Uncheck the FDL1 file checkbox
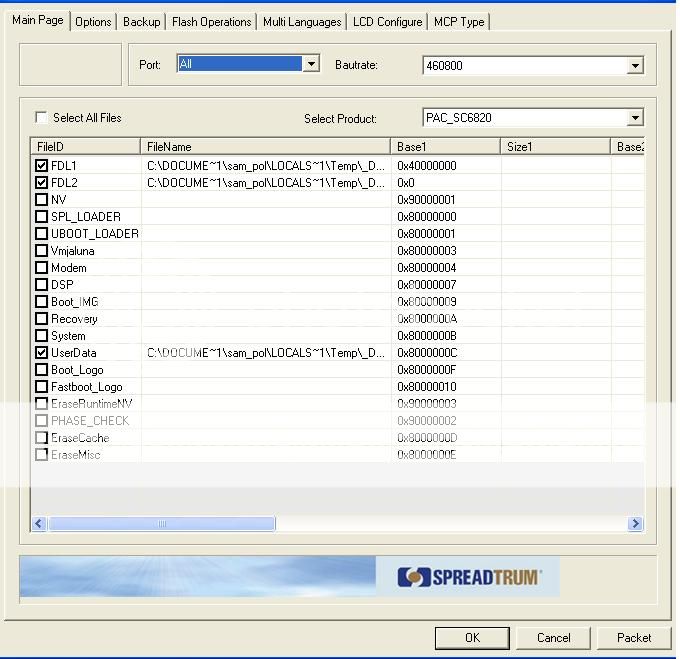This screenshot has width=680, height=659. click(x=41, y=166)
